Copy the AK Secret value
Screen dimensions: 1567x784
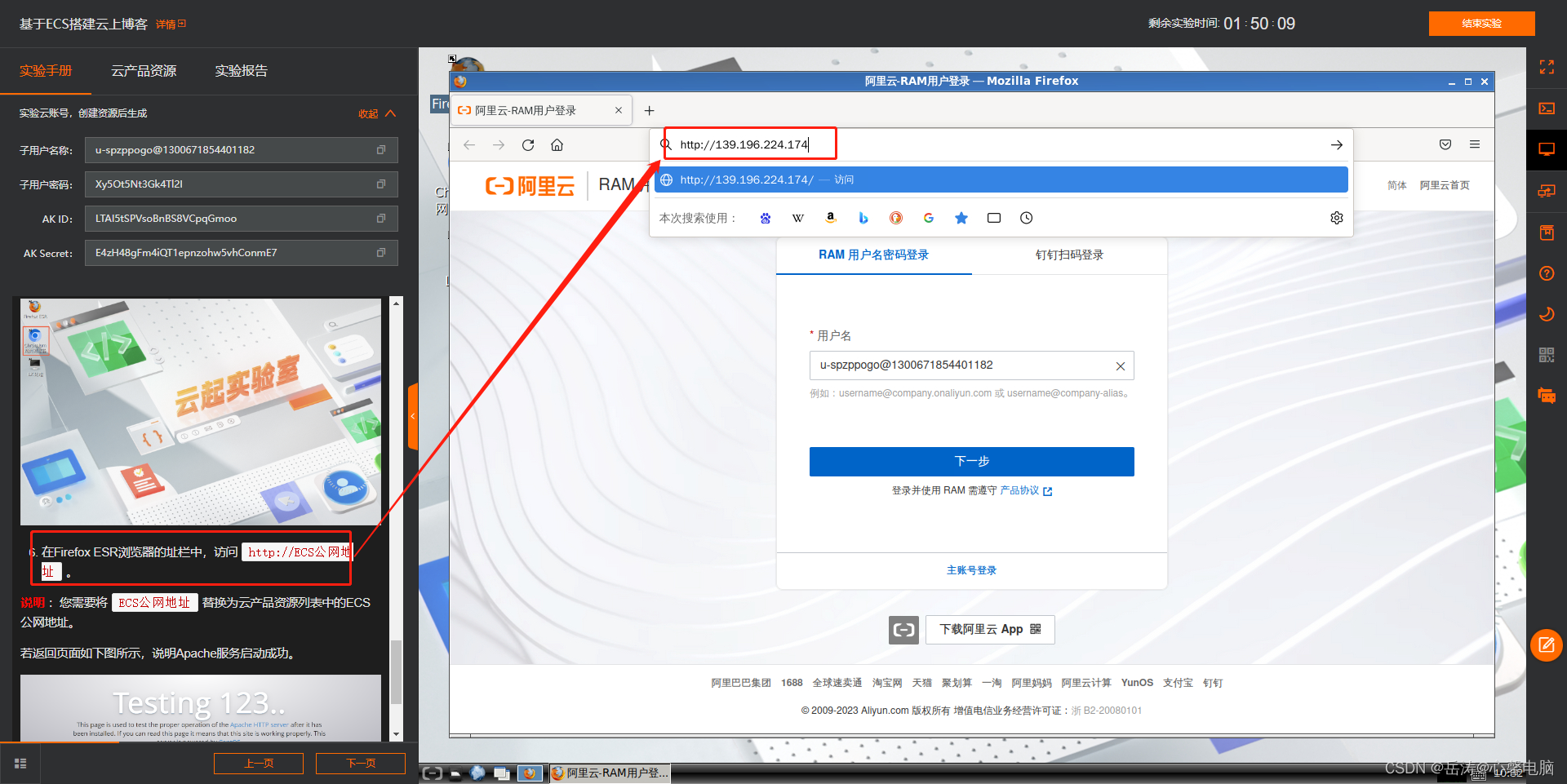point(380,253)
